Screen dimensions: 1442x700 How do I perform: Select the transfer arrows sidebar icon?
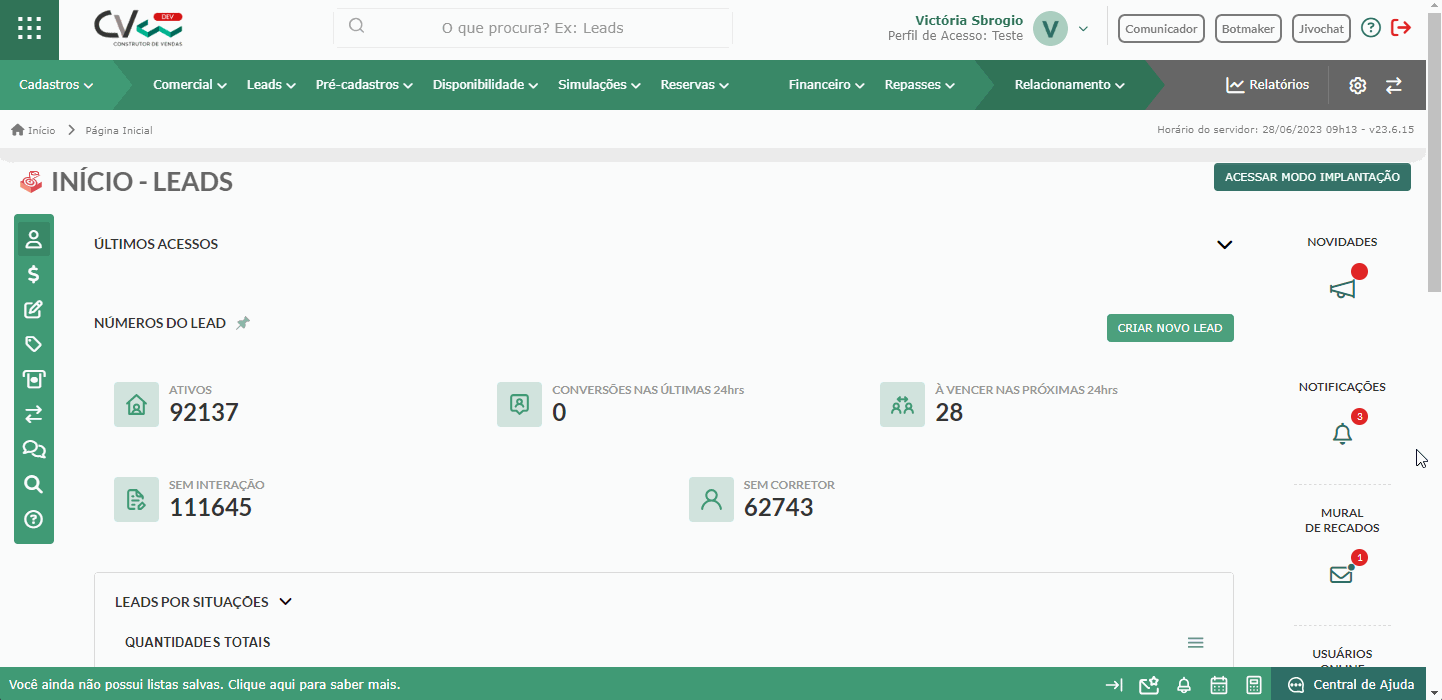(x=33, y=414)
